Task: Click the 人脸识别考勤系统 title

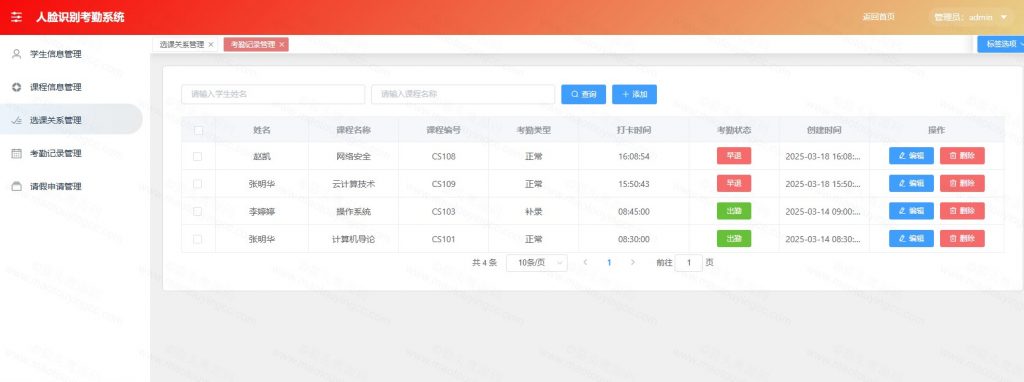Action: point(80,17)
